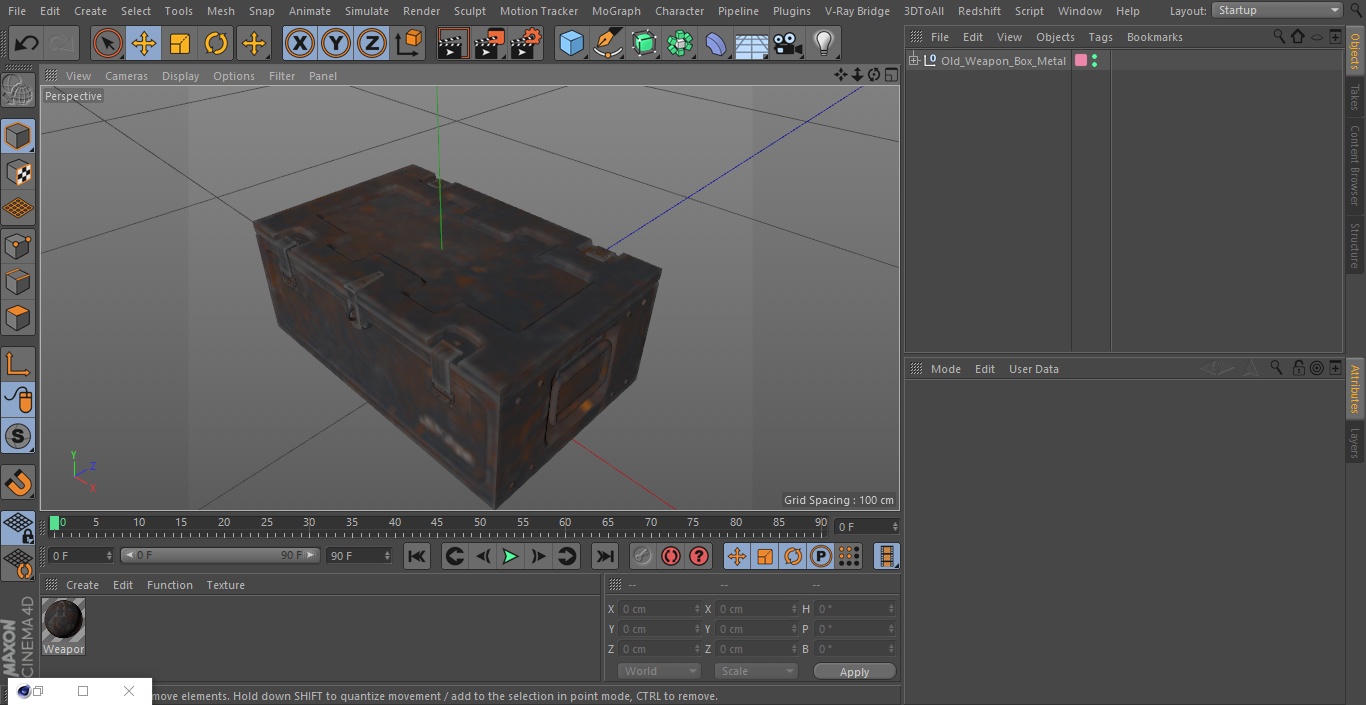
Task: Click the H rotation stepper arrows
Action: point(891,609)
